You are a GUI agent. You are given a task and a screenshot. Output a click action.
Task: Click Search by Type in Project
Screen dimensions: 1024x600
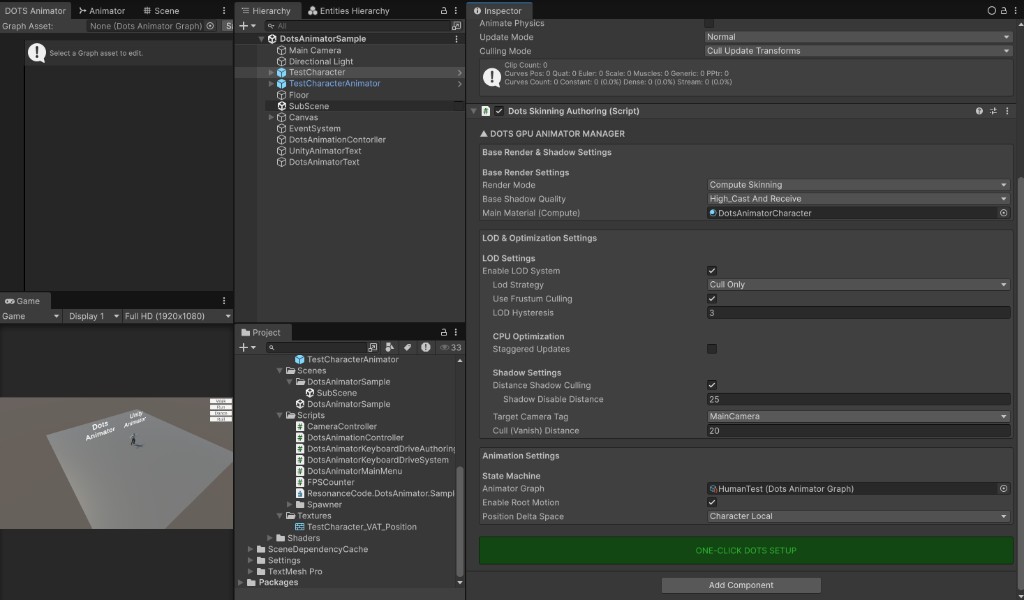coord(390,347)
